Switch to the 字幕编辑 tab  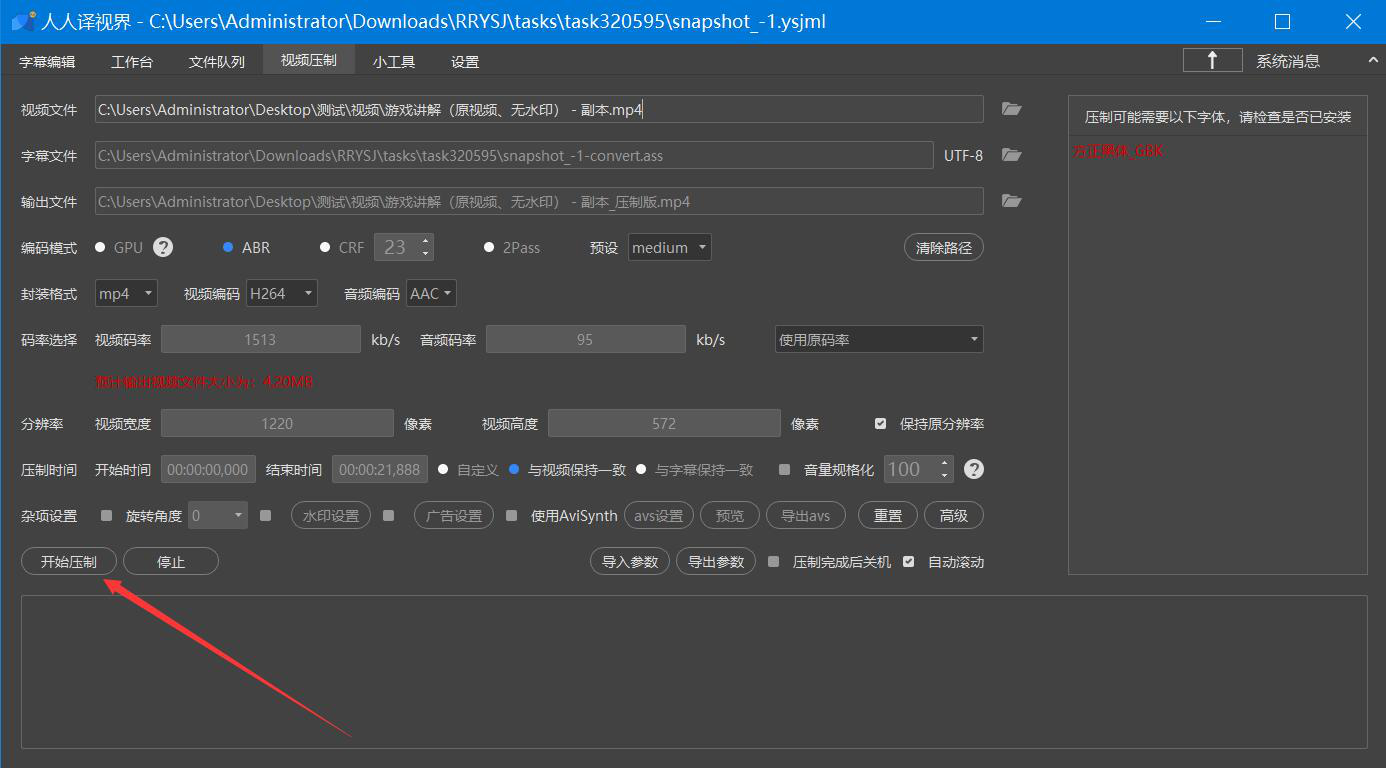tap(47, 62)
